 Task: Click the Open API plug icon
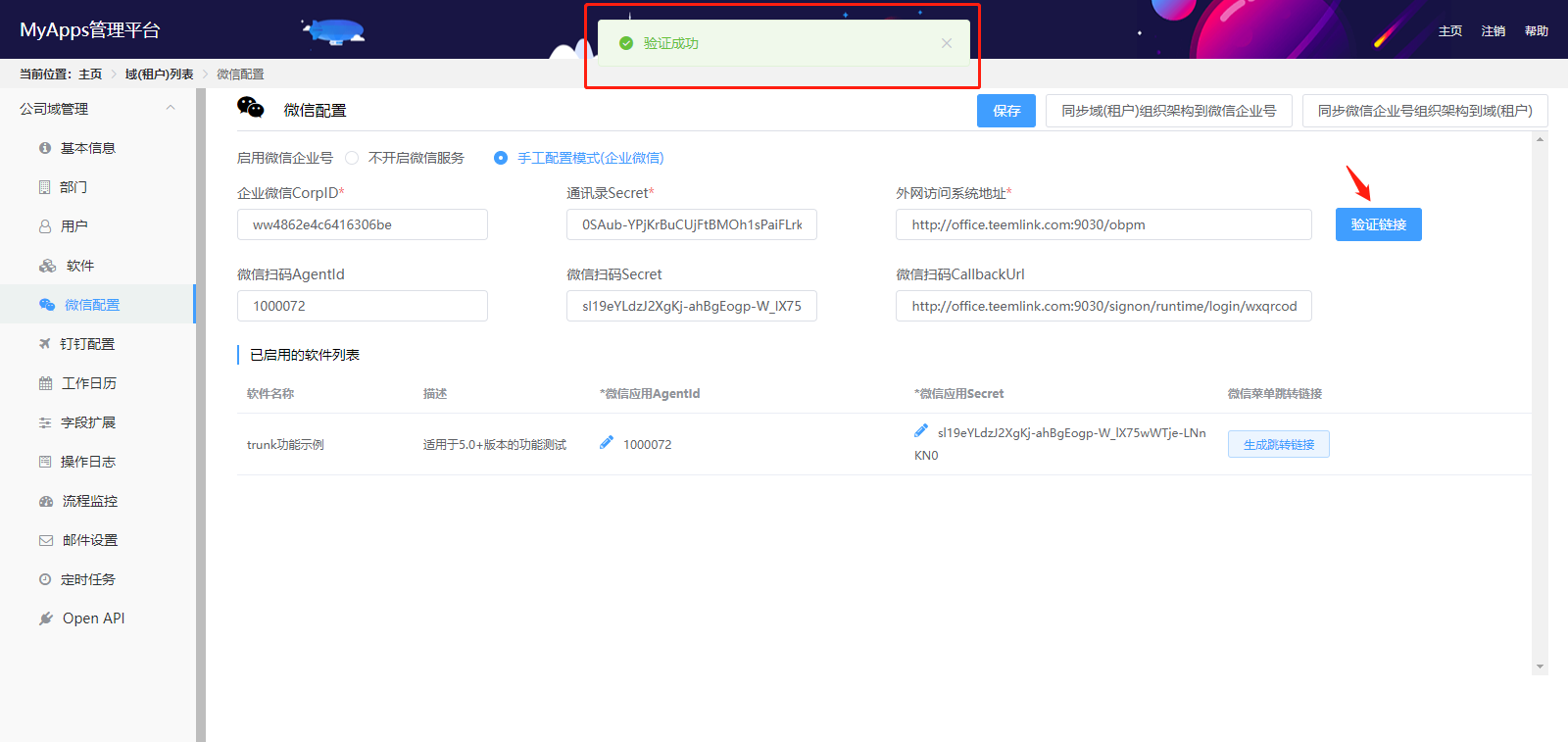coord(46,618)
